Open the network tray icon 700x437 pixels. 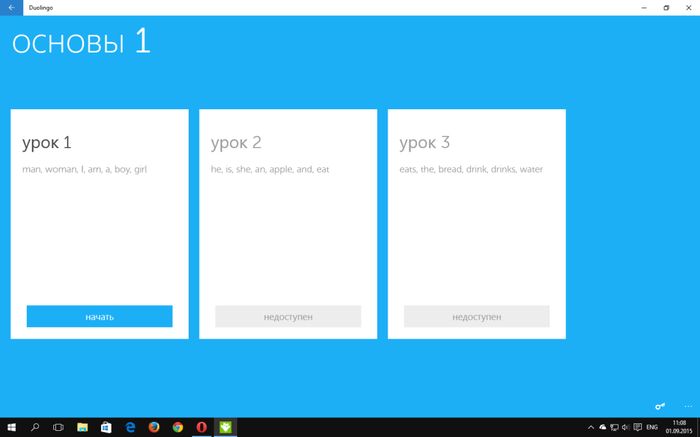click(614, 427)
